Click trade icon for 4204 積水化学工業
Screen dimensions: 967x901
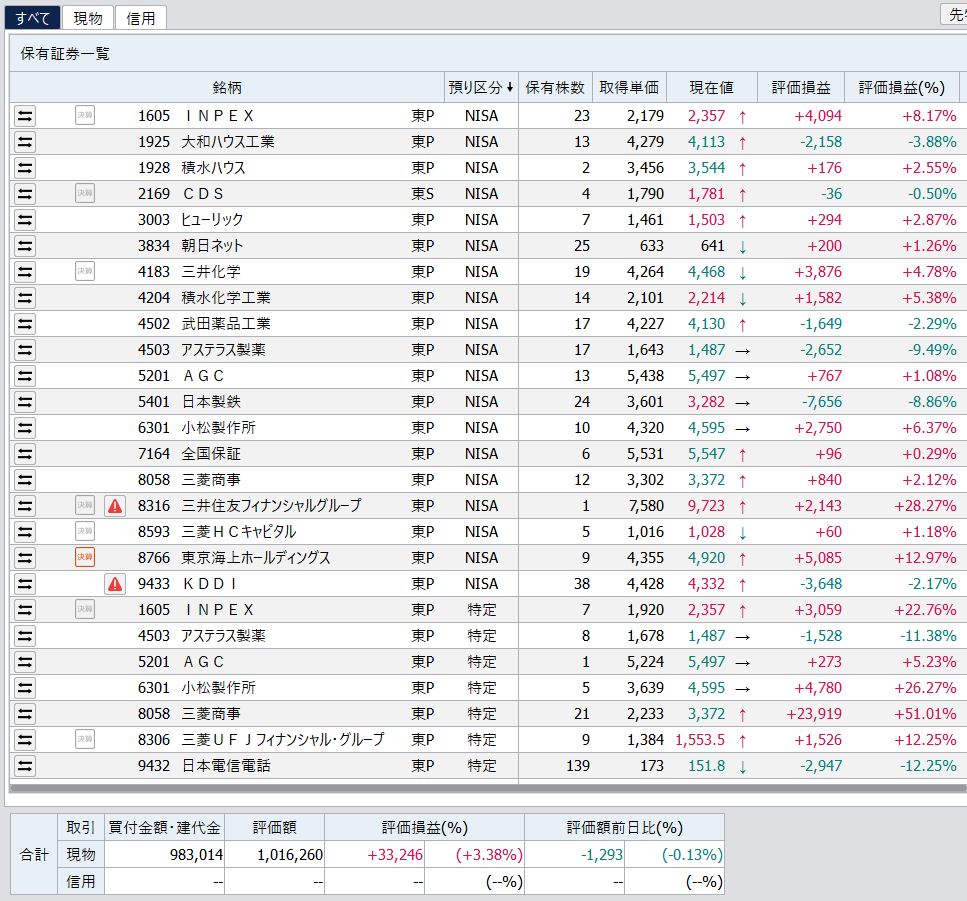coord(25,298)
